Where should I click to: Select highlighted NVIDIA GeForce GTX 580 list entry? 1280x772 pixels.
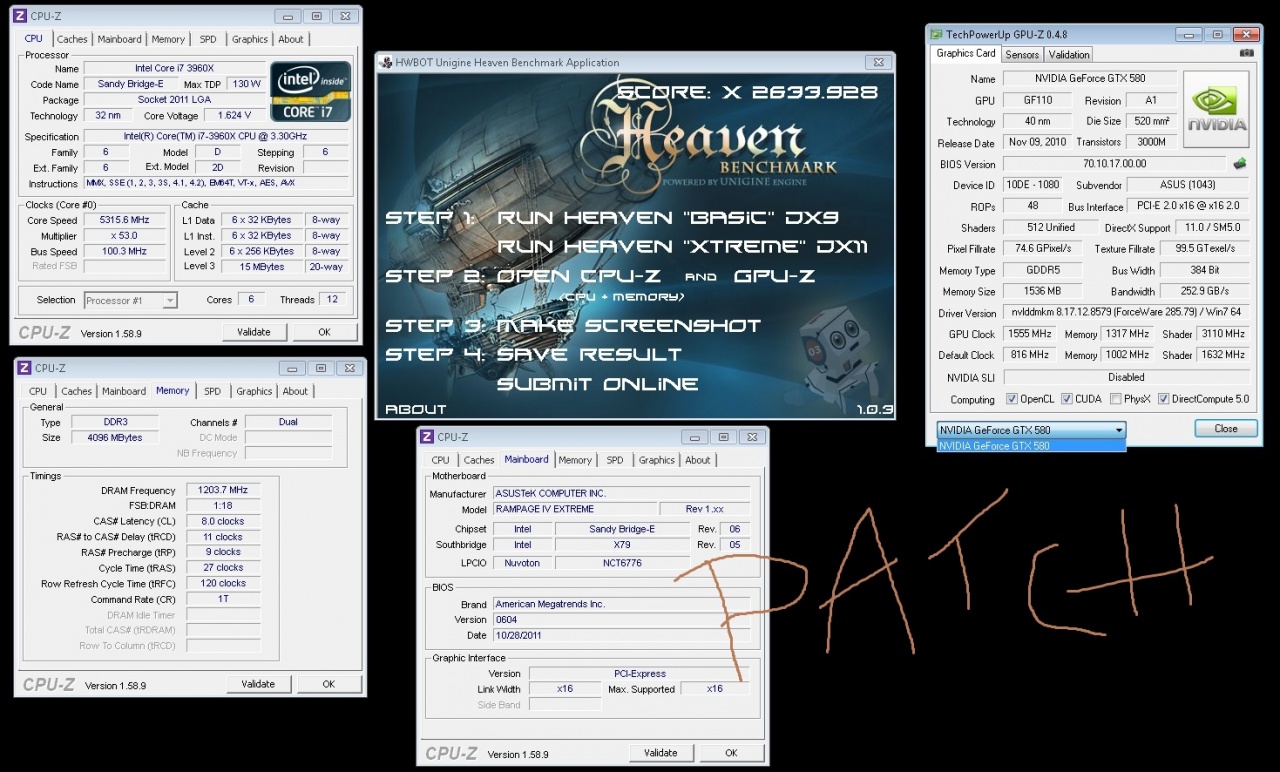click(x=1030, y=446)
